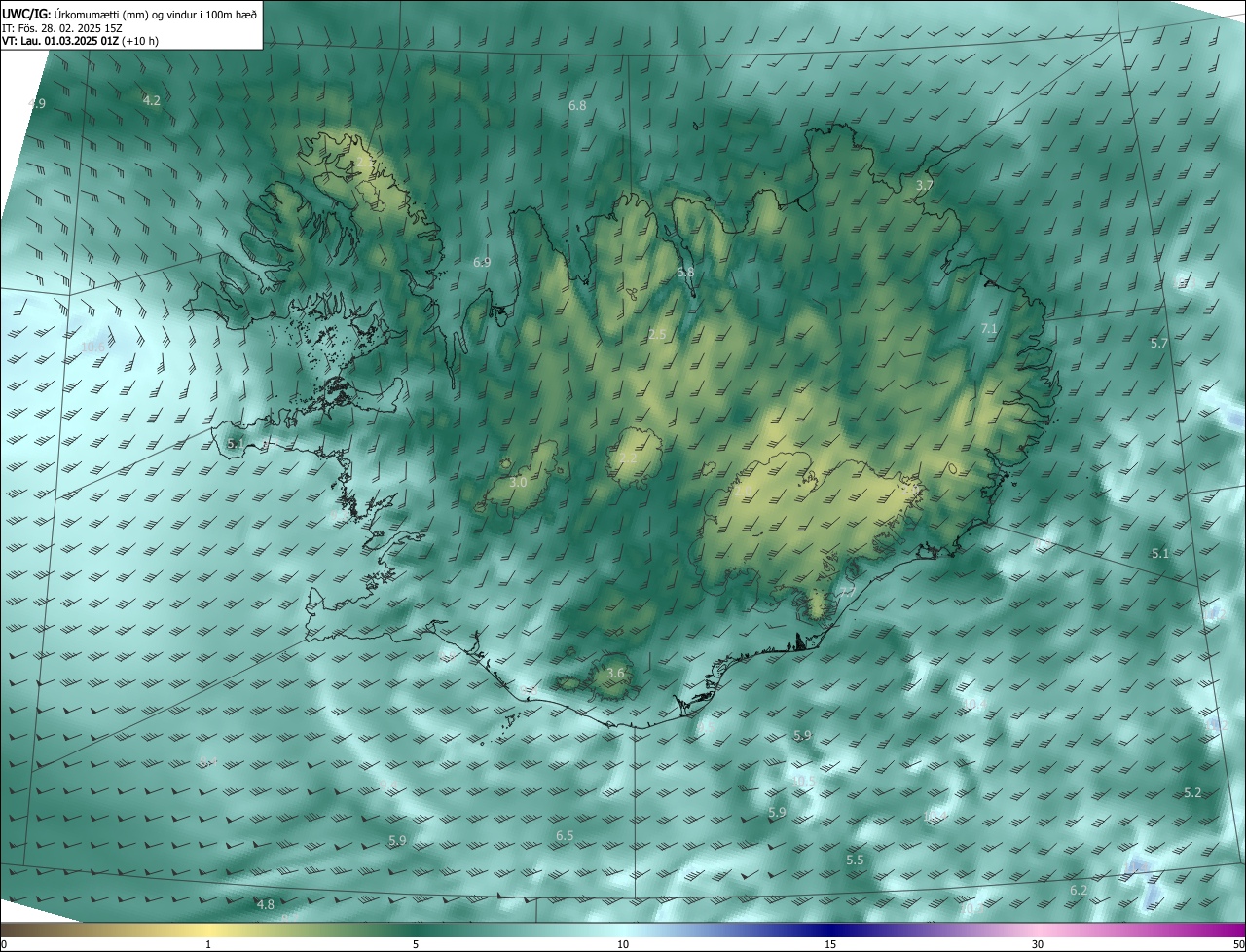Click the 5.7 value label on the map
Screen dimensions: 1246x952
click(1158, 343)
